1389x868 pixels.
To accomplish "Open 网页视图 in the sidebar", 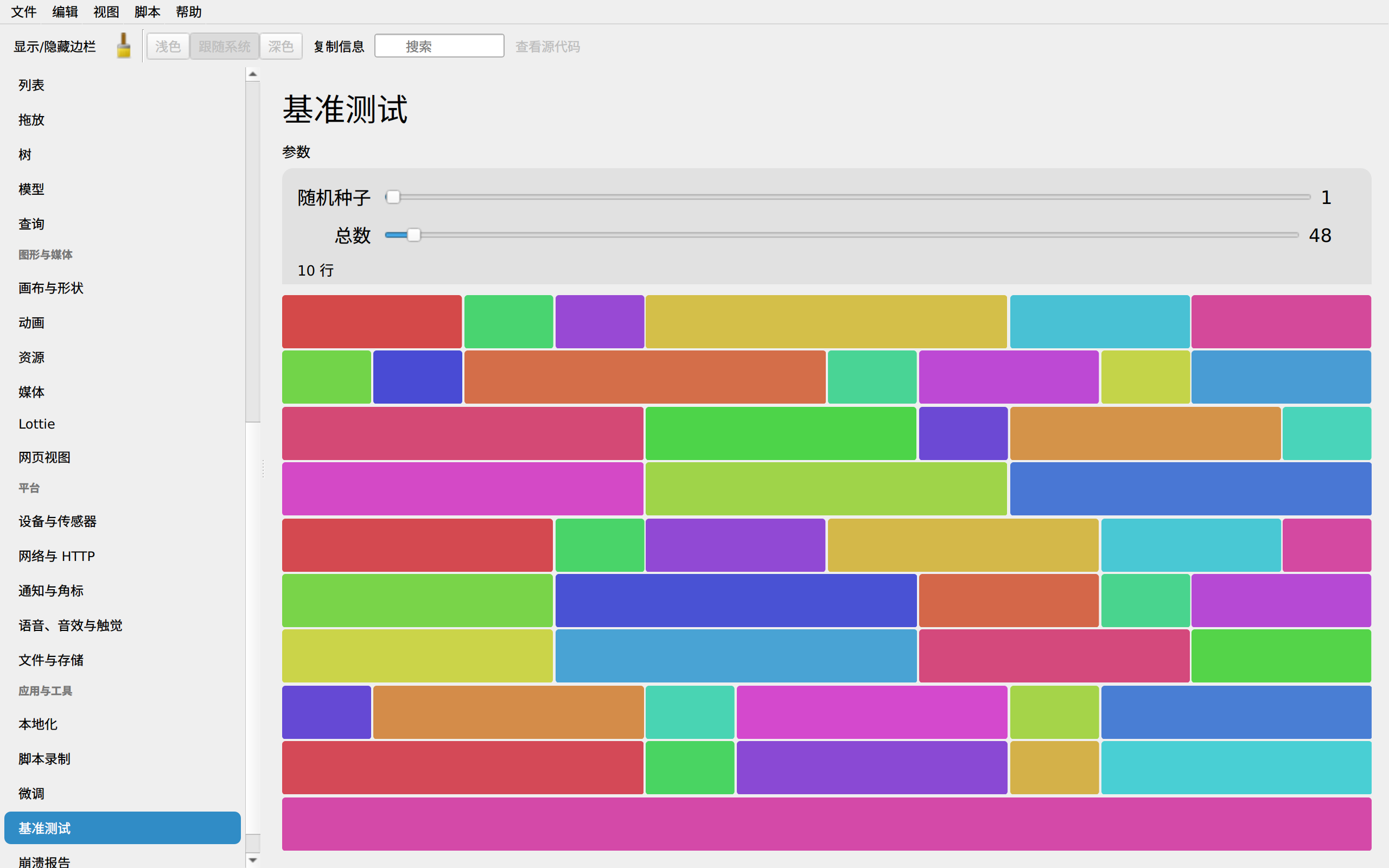I will [122, 457].
